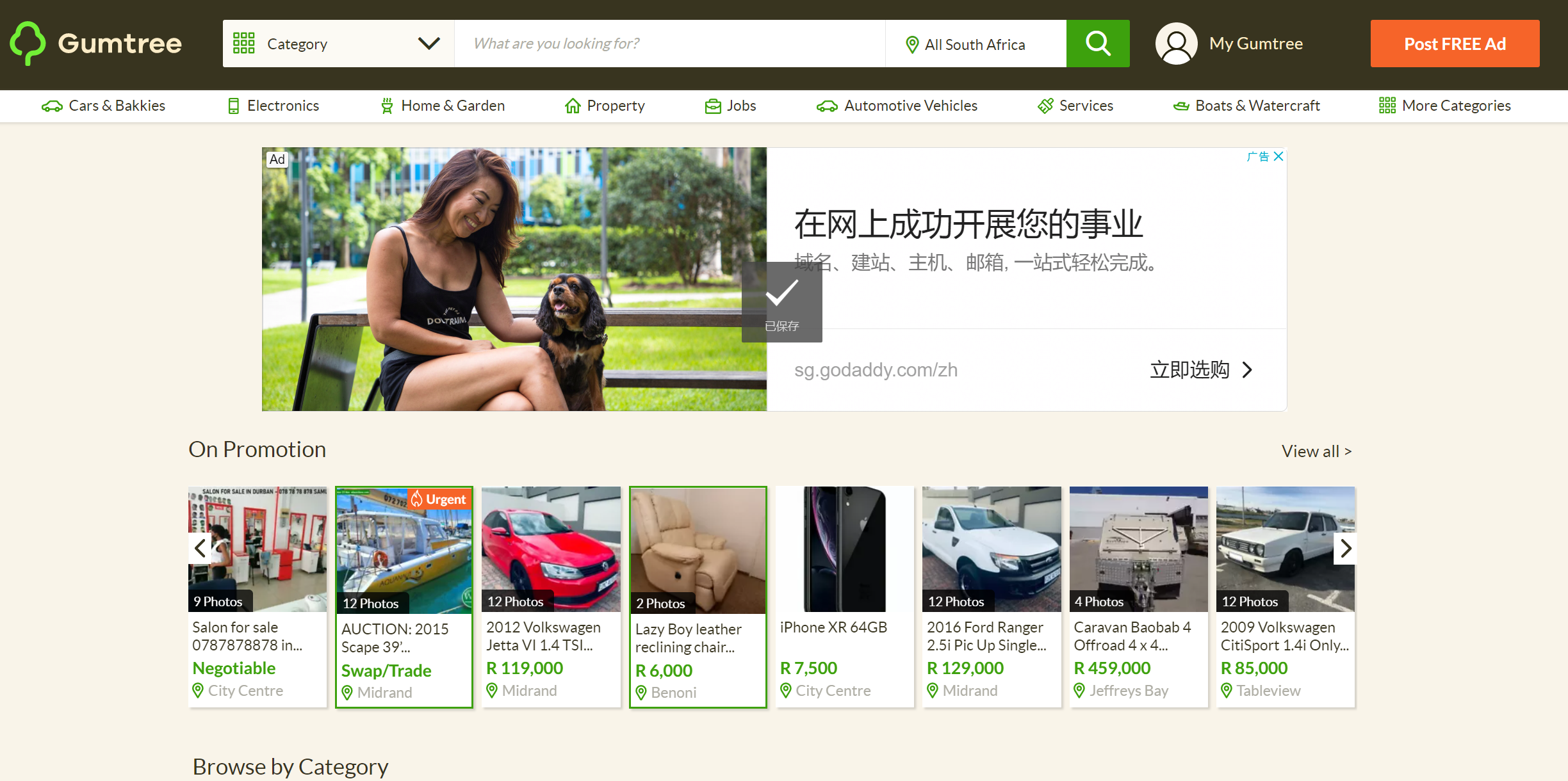This screenshot has height=781, width=1568.
Task: Click the house icon next to Property
Action: pyautogui.click(x=573, y=106)
